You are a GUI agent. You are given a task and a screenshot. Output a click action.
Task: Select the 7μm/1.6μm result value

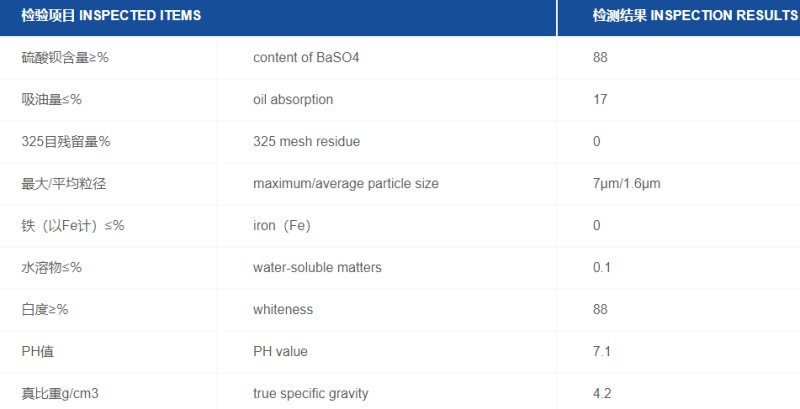pyautogui.click(x=626, y=184)
